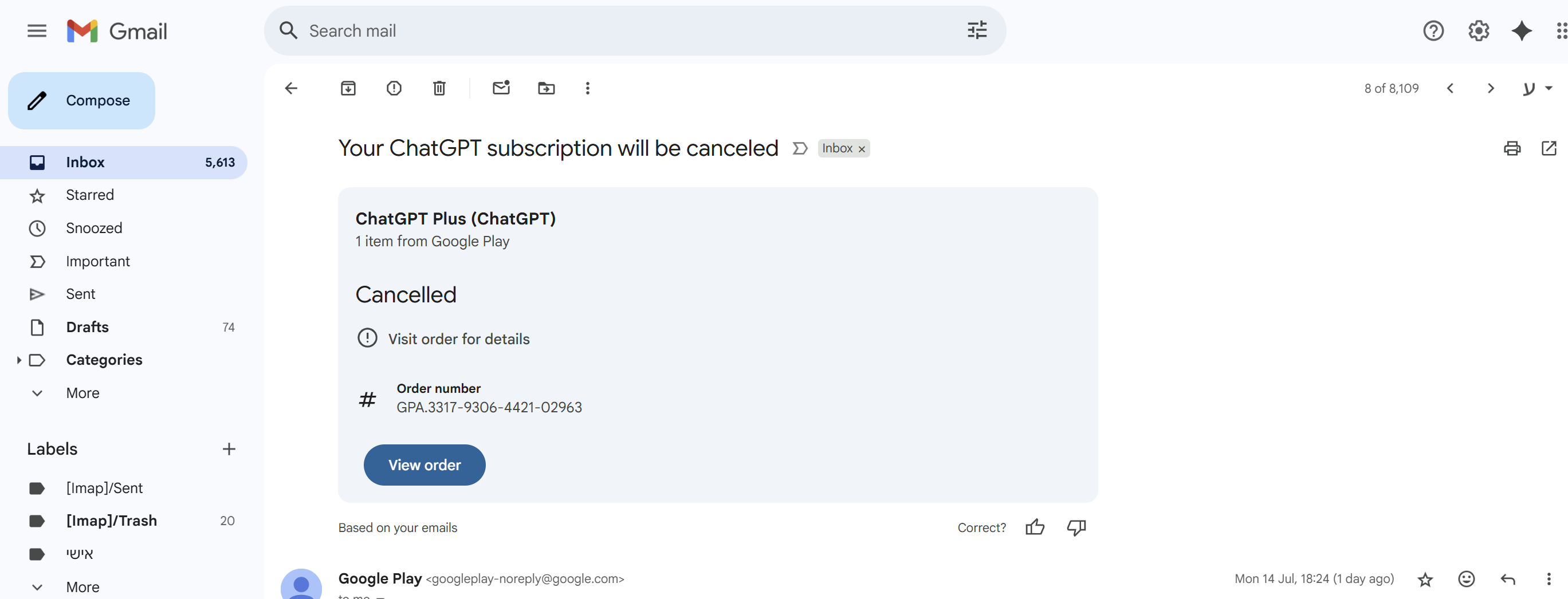
Task: Click the Move to folder icon
Action: click(x=546, y=88)
